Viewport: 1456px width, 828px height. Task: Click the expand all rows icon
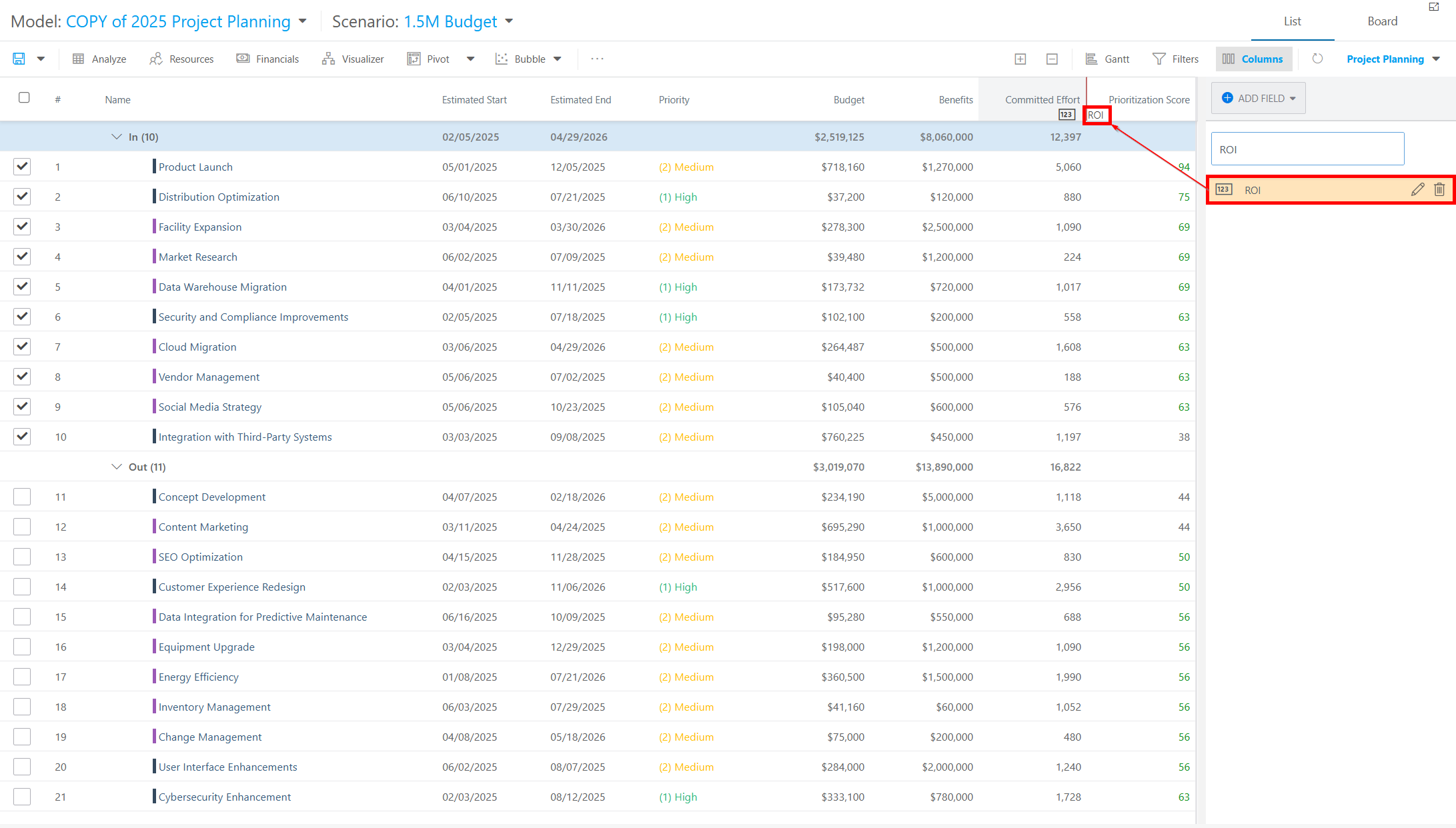click(1020, 59)
